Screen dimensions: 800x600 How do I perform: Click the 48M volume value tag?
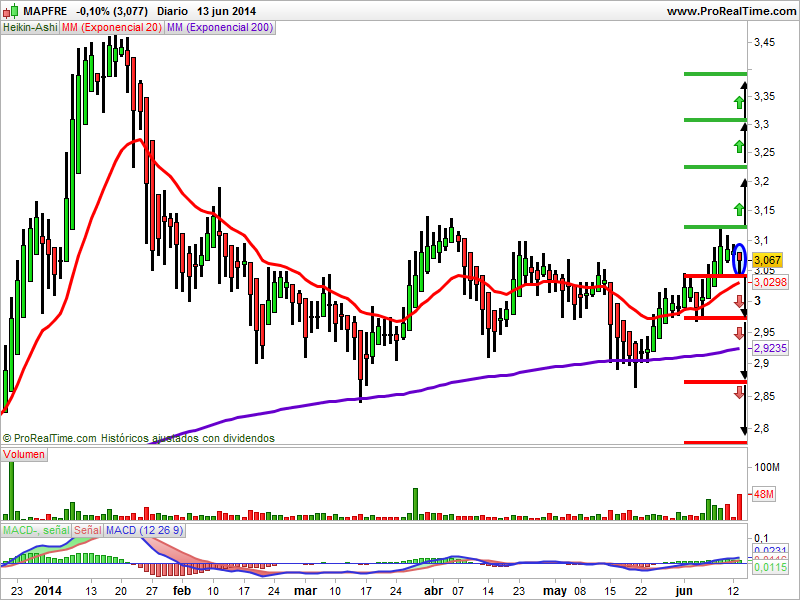764,494
